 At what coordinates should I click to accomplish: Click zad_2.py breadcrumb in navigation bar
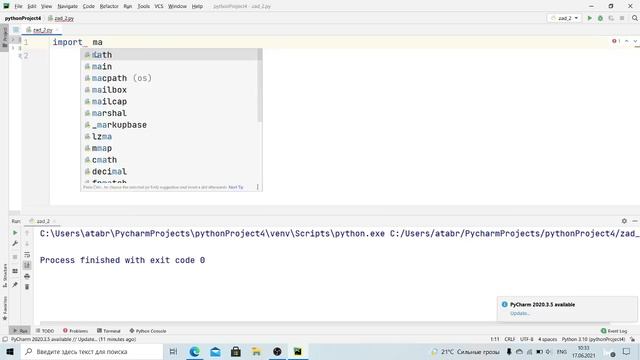[61, 18]
